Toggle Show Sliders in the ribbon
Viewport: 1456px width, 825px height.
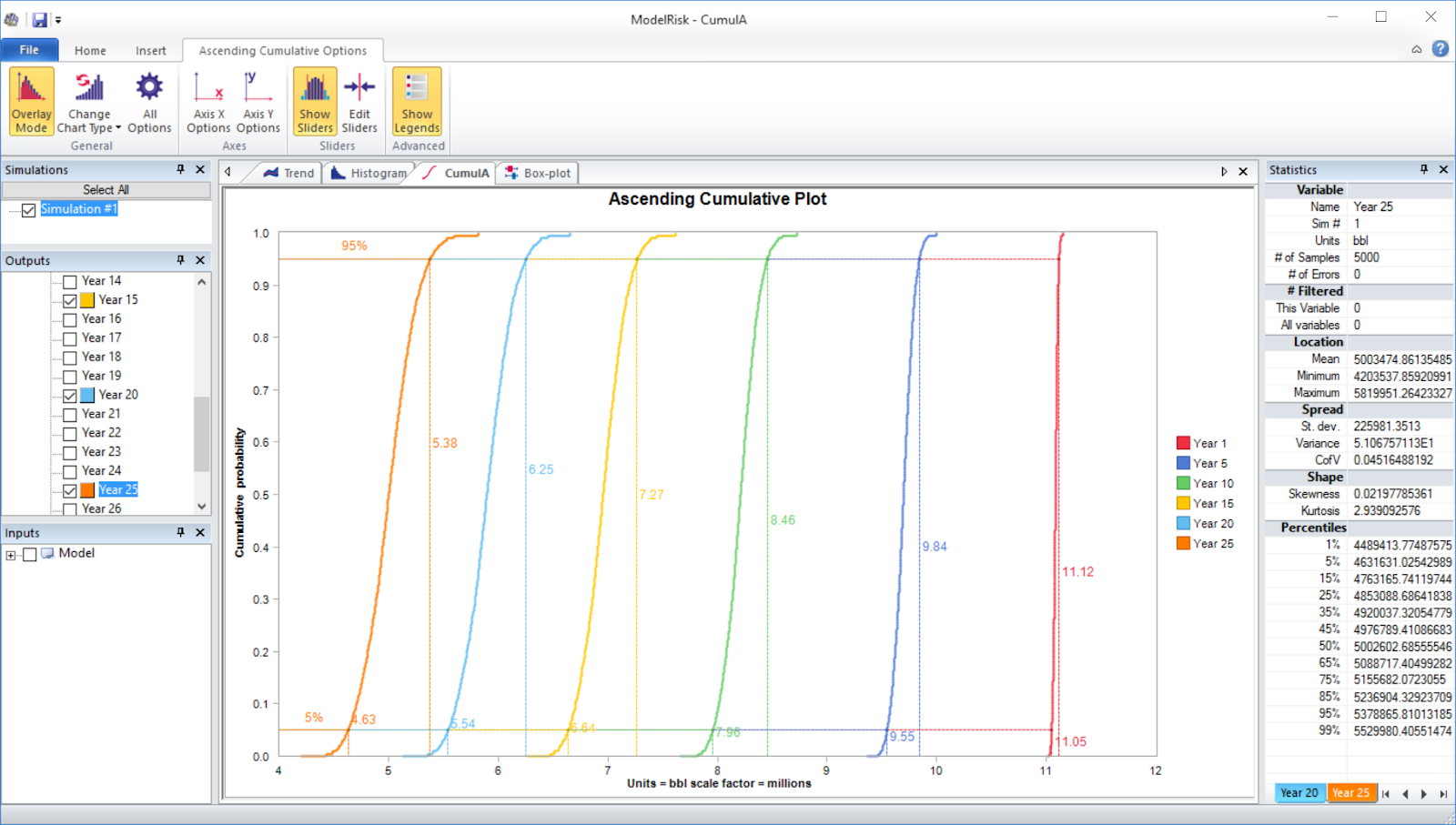coord(314,100)
